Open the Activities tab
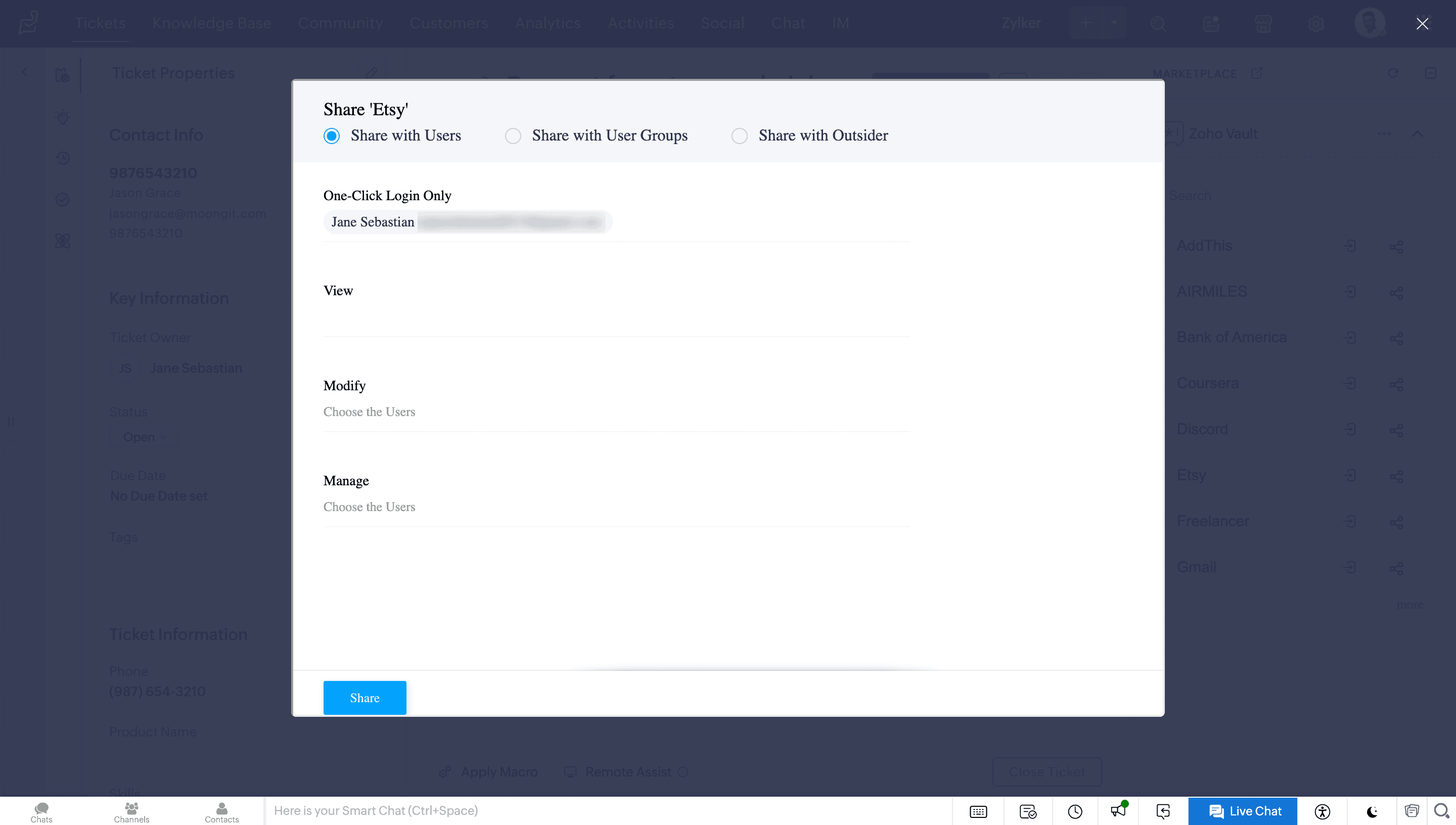 pyautogui.click(x=640, y=23)
